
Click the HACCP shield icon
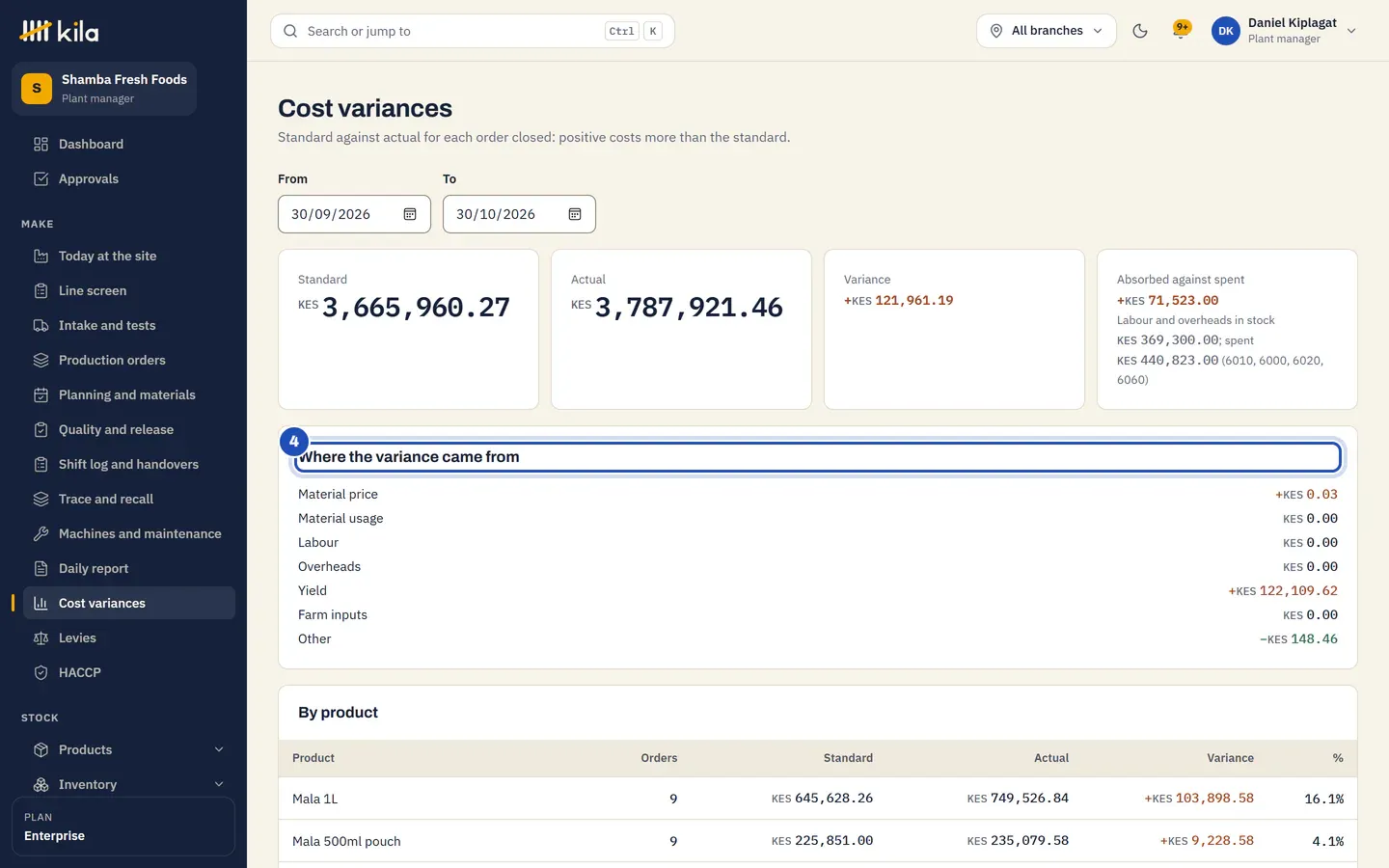(41, 672)
